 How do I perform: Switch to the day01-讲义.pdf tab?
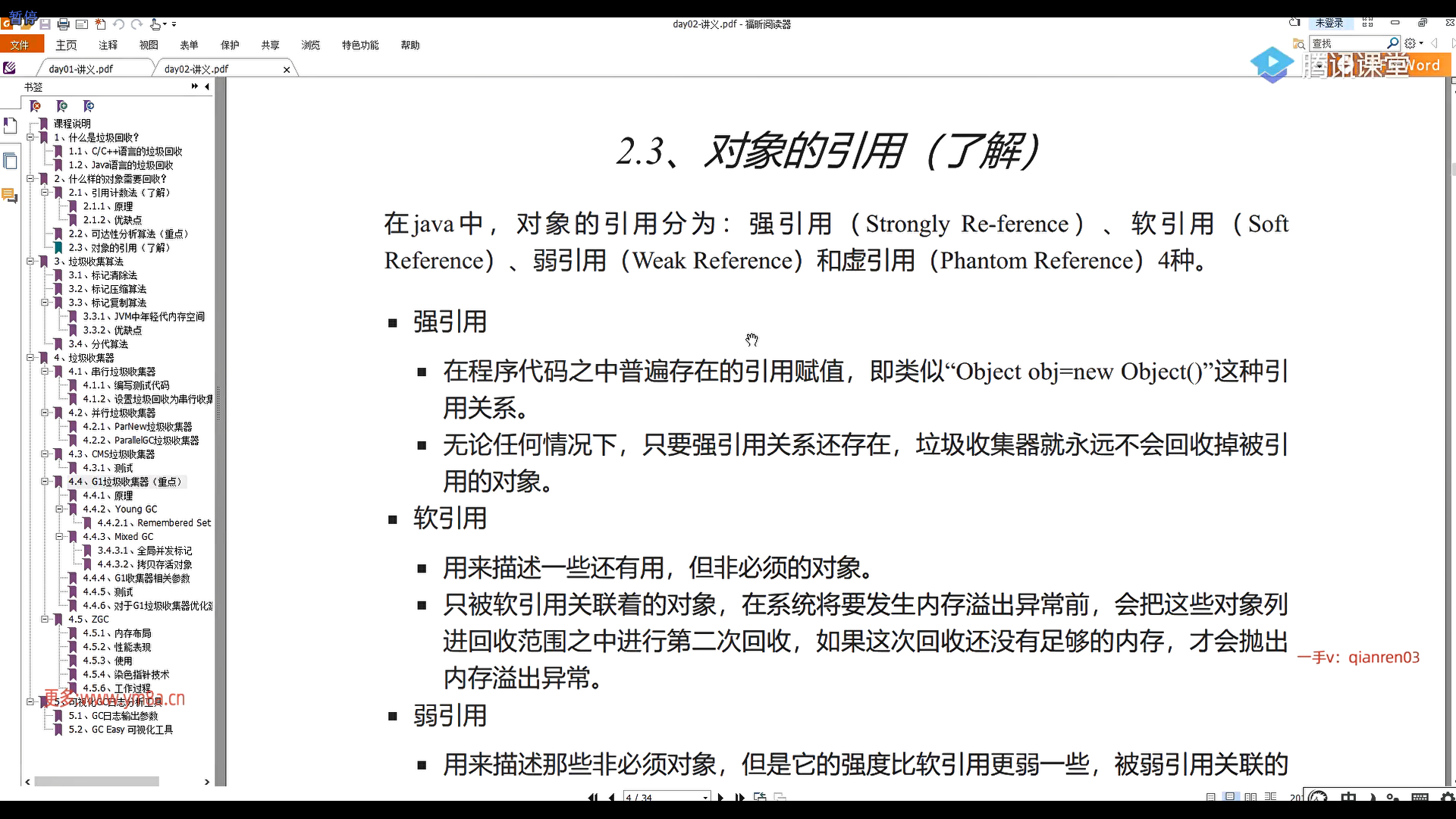pos(81,69)
